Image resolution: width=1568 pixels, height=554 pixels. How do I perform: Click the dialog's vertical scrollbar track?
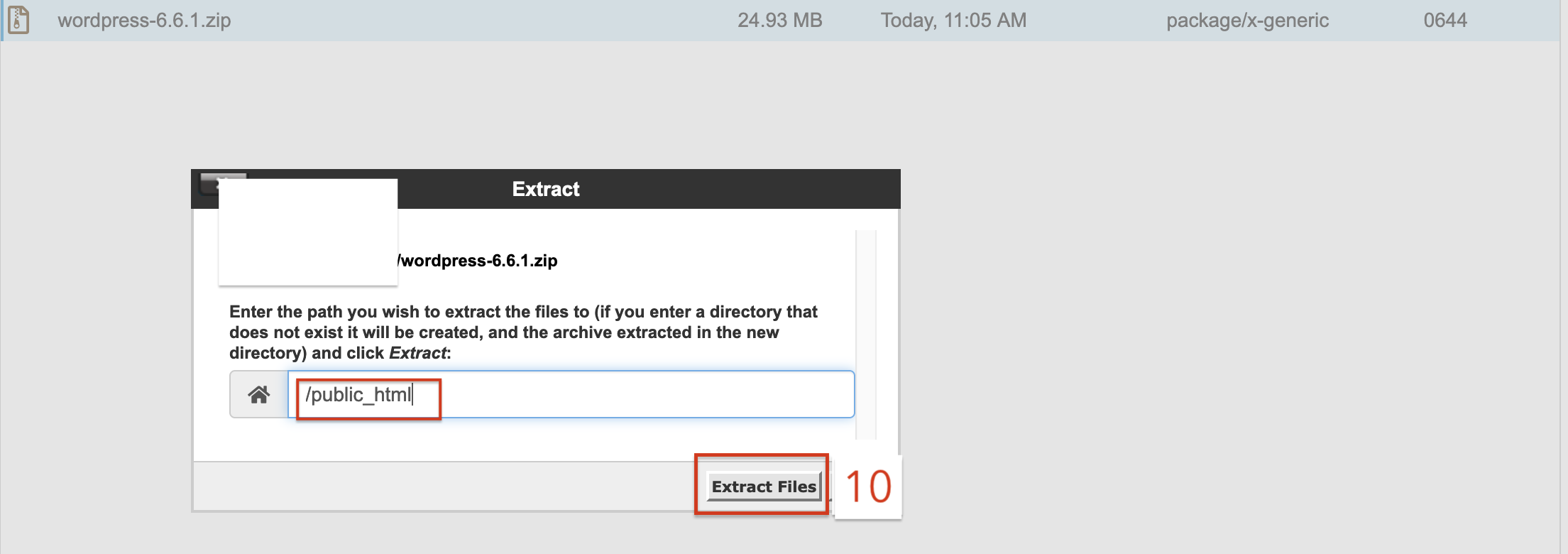(866, 334)
